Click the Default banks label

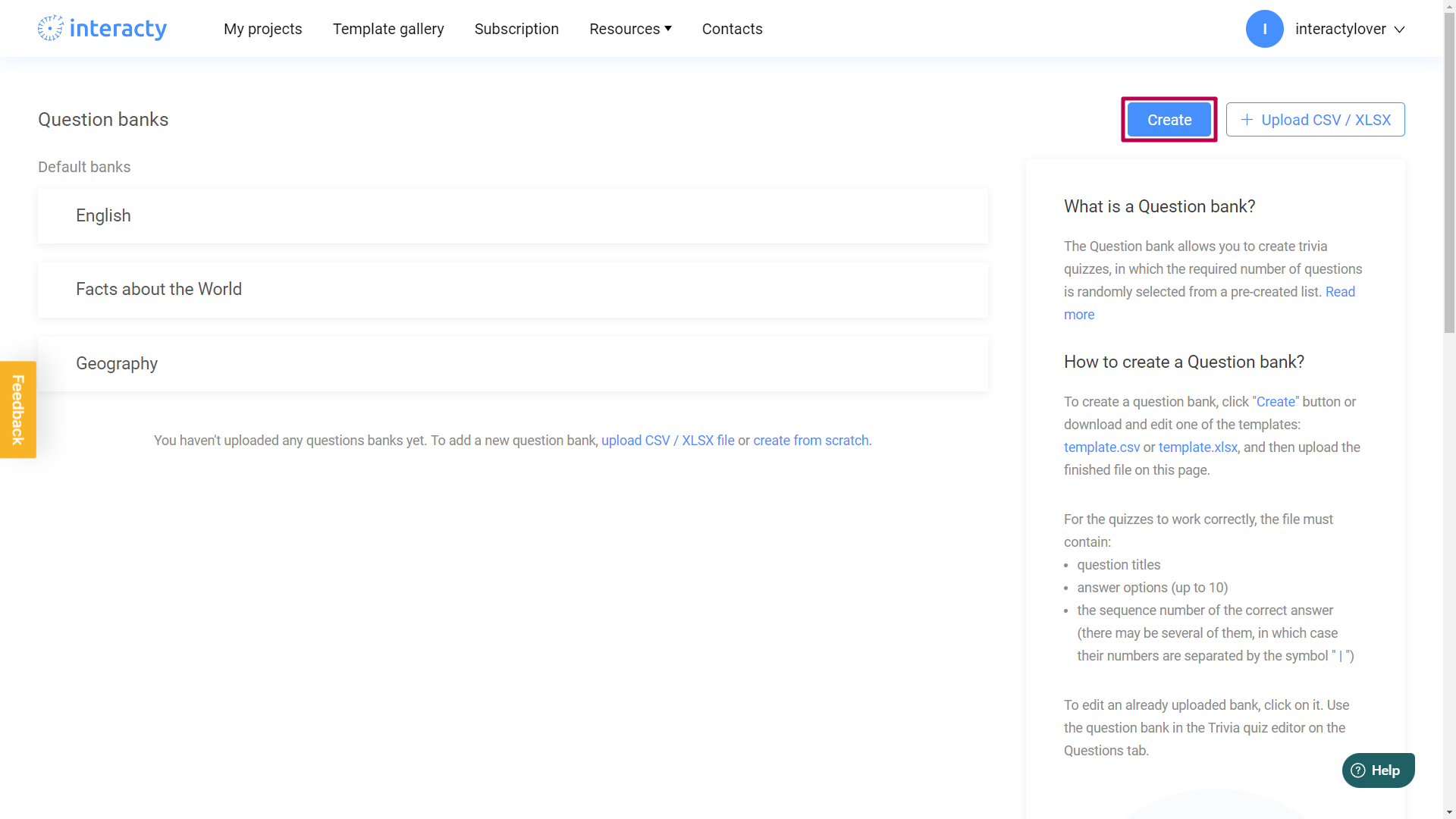(84, 167)
